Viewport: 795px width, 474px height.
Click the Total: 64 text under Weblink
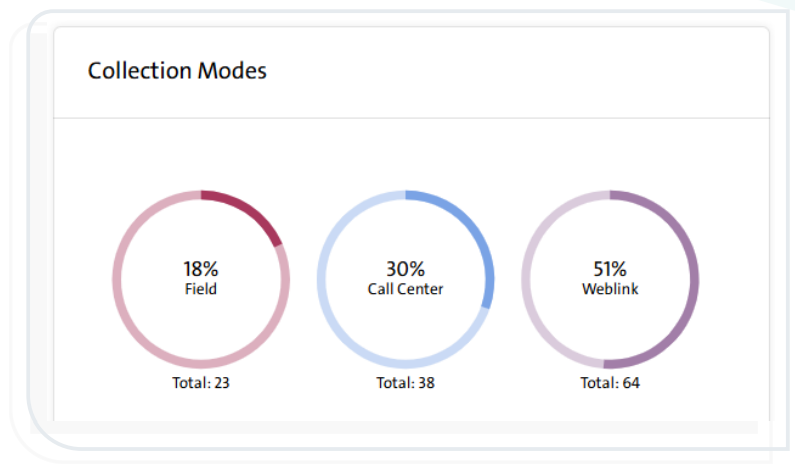(609, 382)
